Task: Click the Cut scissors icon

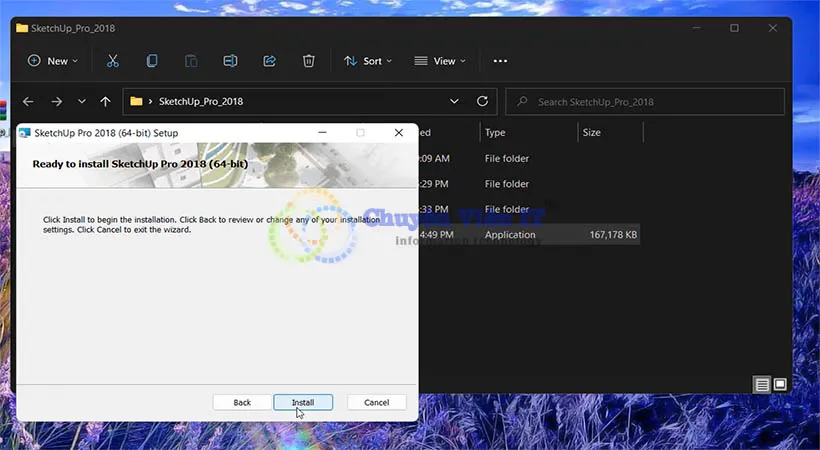Action: point(112,61)
